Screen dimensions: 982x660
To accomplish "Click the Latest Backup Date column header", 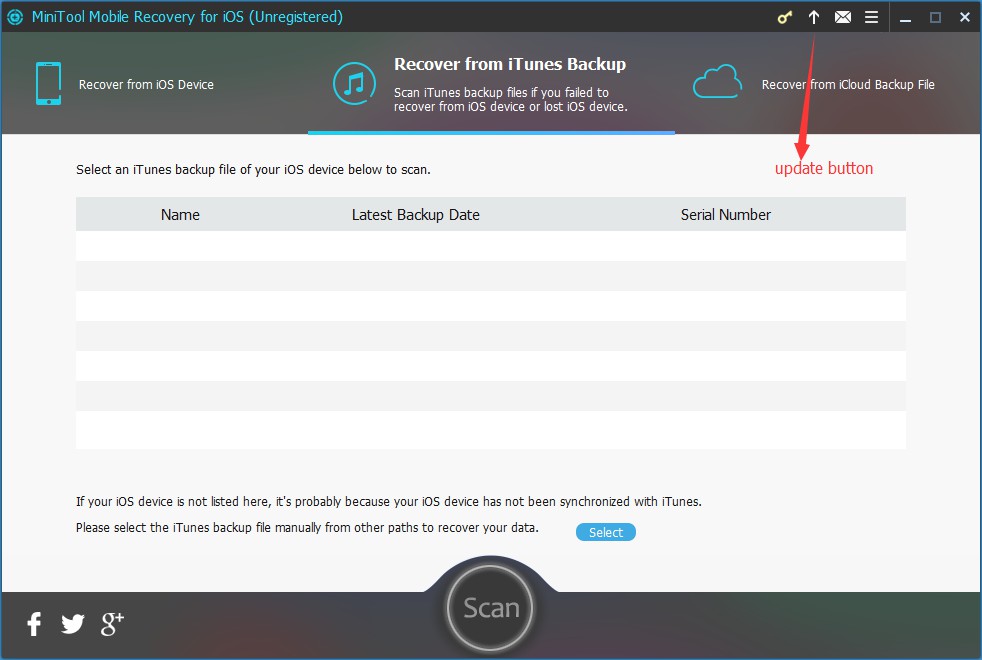I will pyautogui.click(x=416, y=215).
